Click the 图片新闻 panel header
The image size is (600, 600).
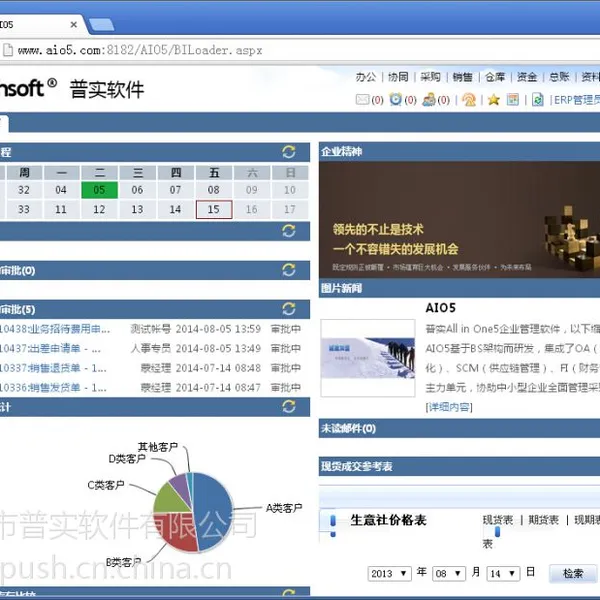[x=459, y=288]
